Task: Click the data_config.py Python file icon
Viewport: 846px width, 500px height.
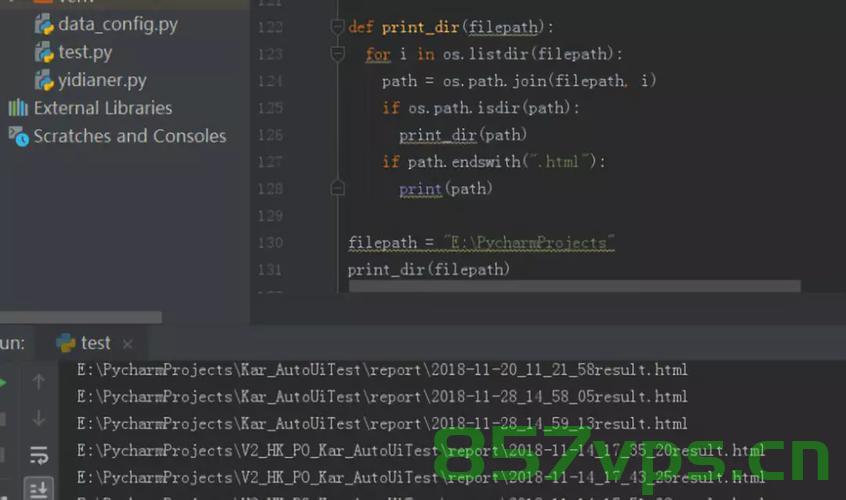Action: tap(44, 25)
